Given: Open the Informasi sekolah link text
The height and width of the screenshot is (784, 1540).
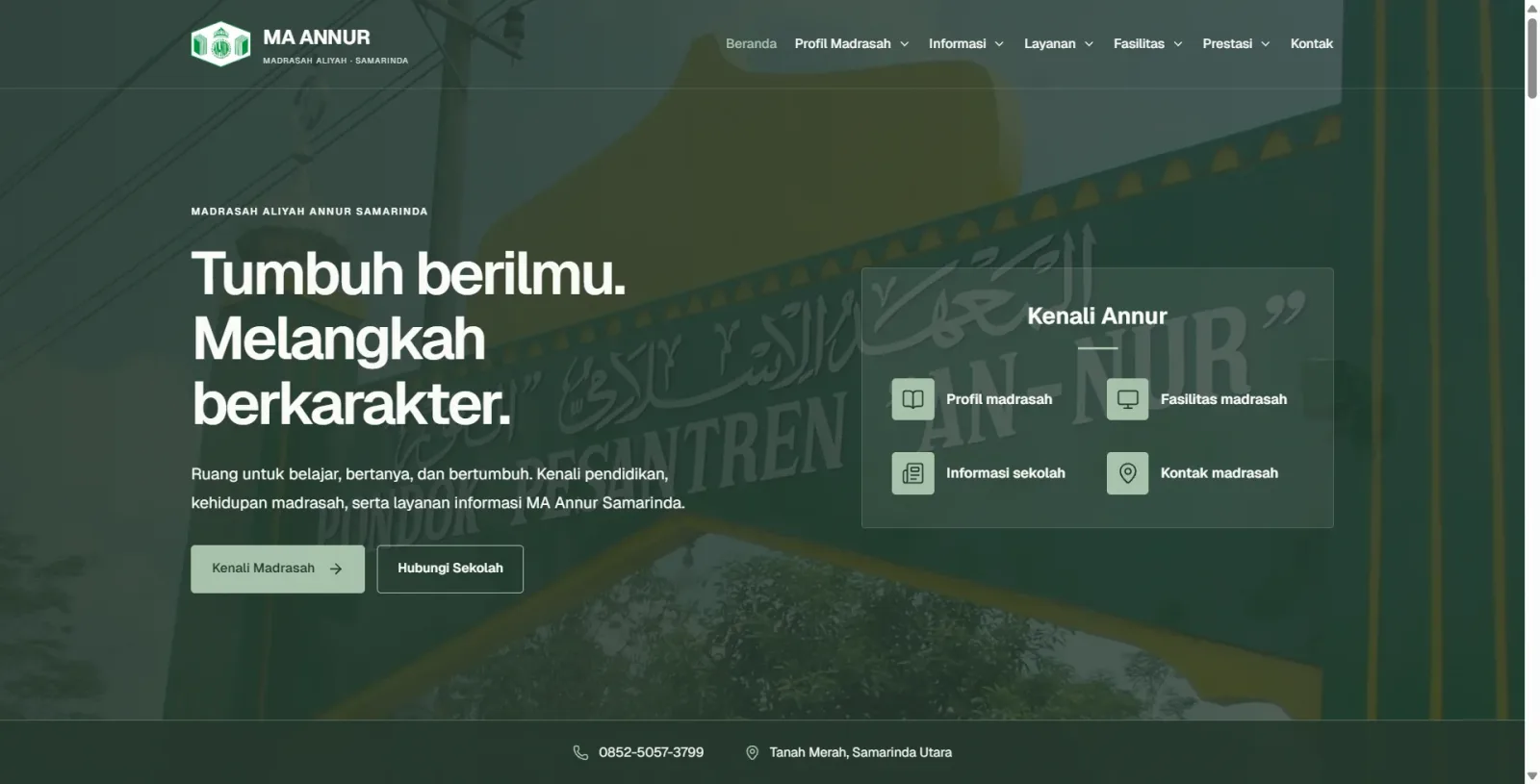Looking at the screenshot, I should tap(1006, 473).
